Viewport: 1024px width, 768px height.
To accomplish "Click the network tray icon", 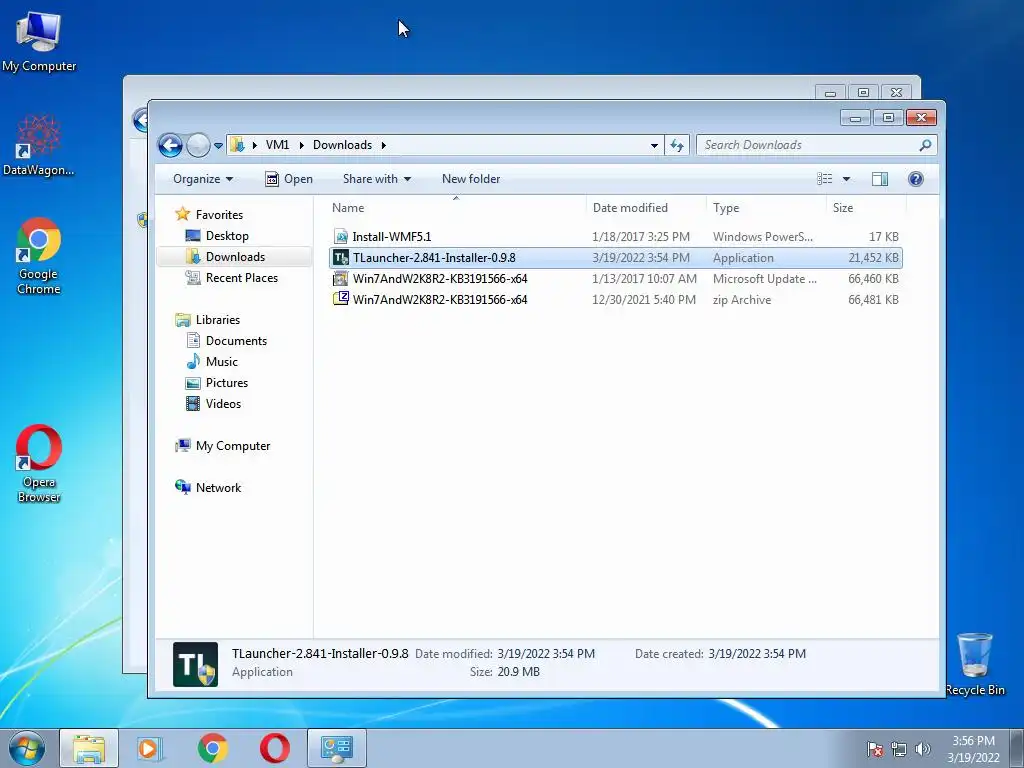I will tap(899, 749).
